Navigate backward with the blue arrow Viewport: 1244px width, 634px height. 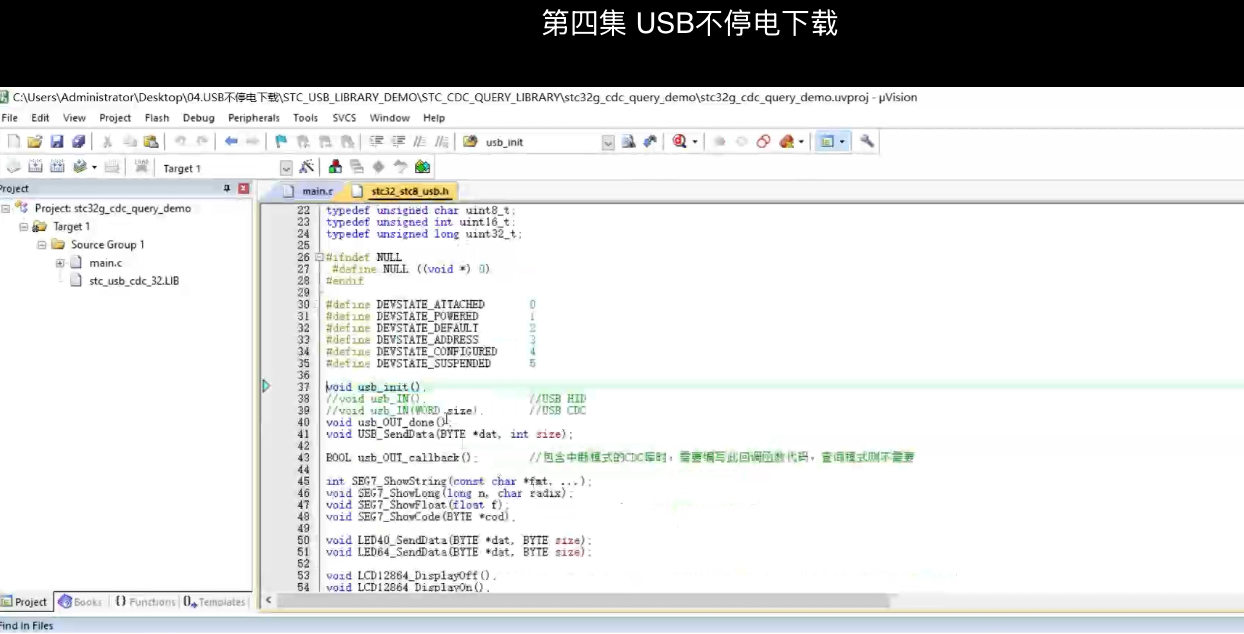point(231,142)
